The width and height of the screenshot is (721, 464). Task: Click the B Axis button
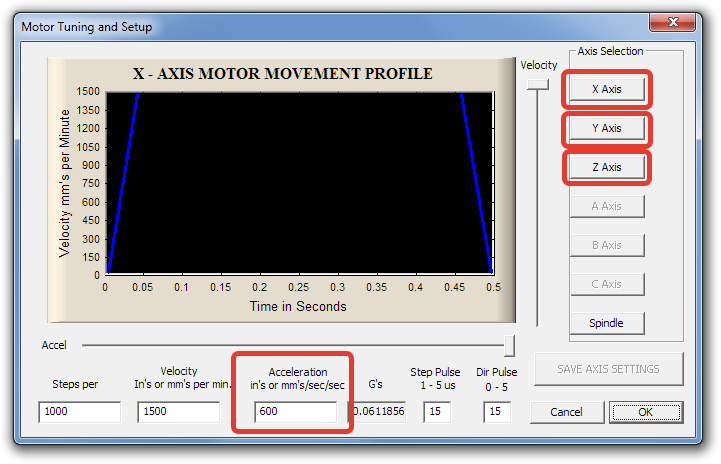tap(607, 246)
